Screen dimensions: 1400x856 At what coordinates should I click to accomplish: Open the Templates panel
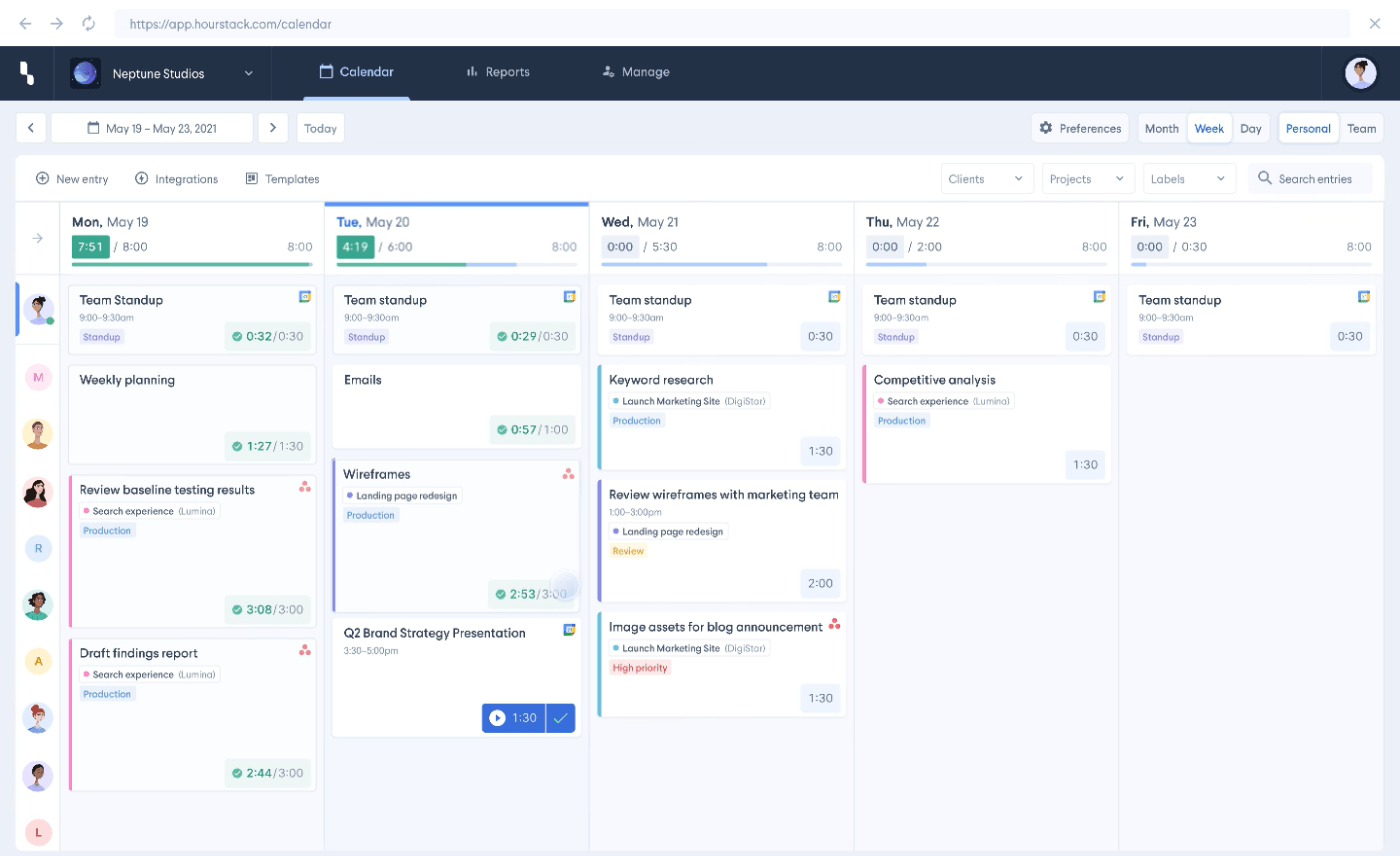(x=282, y=179)
